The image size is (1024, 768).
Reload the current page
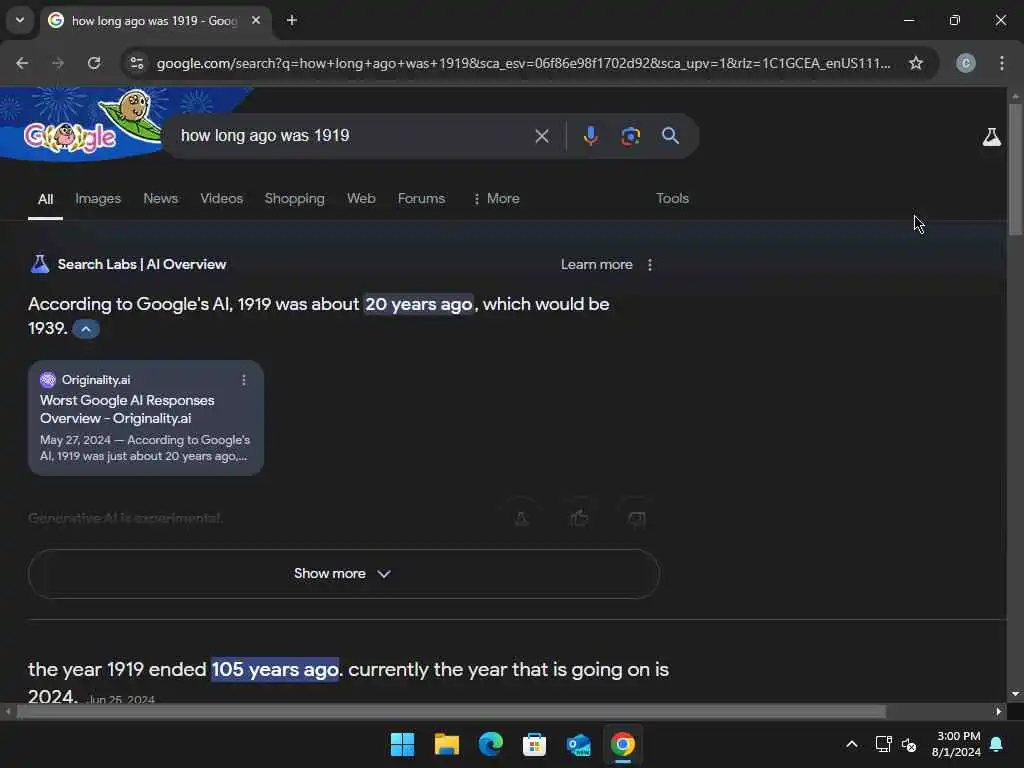click(x=94, y=63)
